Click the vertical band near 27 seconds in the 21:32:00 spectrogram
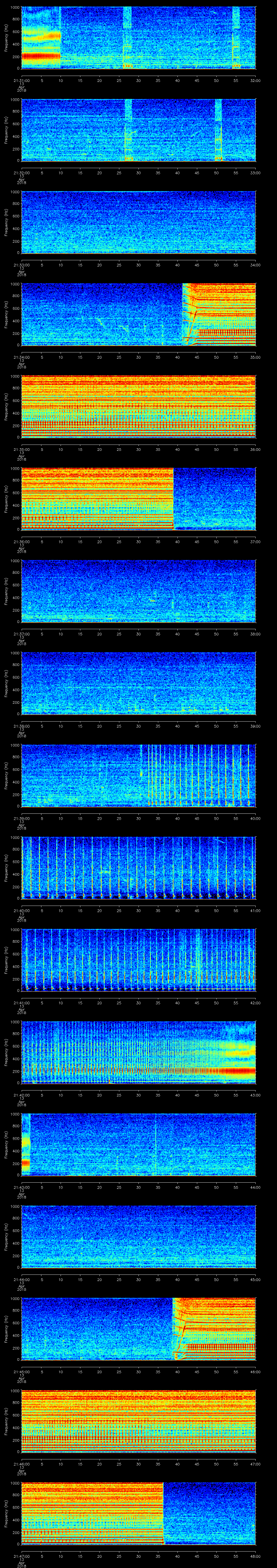277x1568 pixels. click(128, 130)
